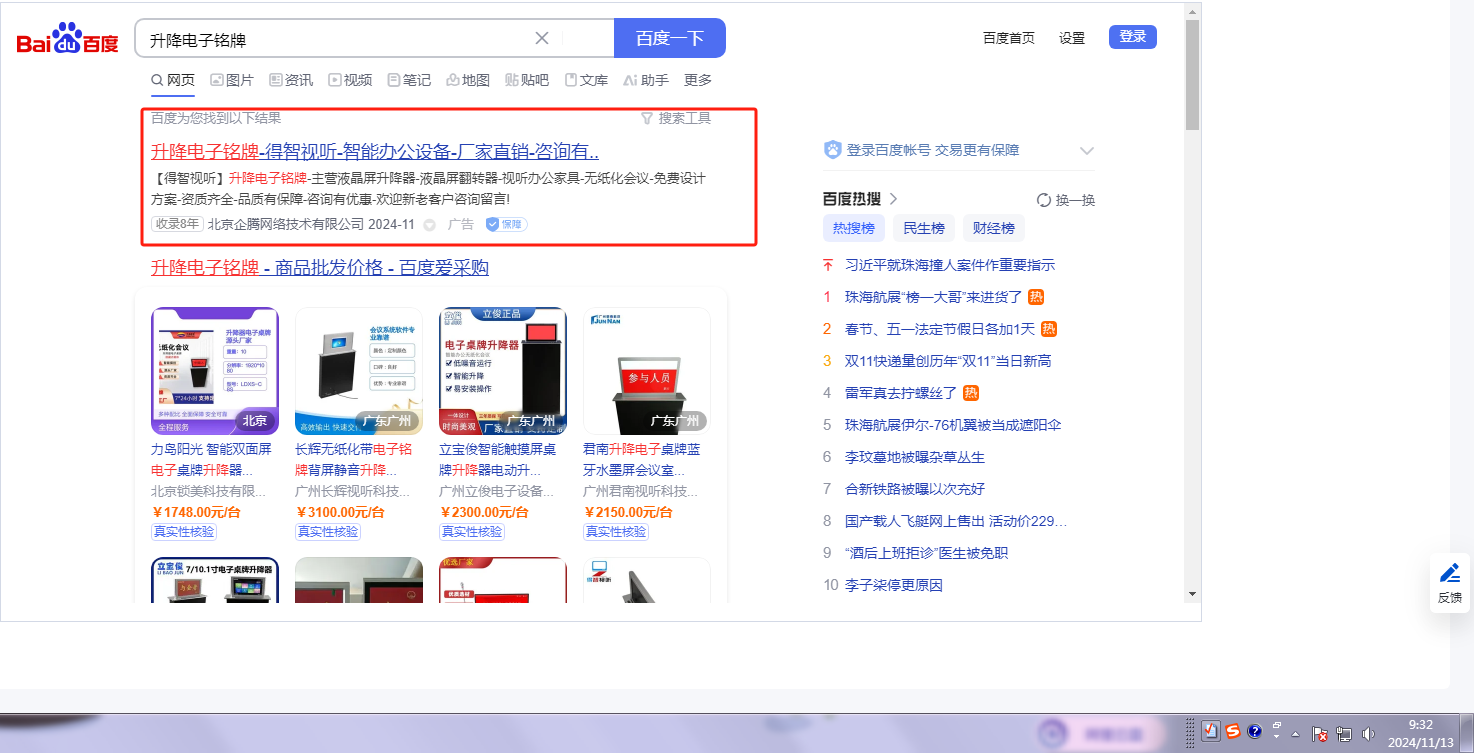Click the Sogou input method tray icon
Screen dimensions: 1474x753
[x=1234, y=732]
